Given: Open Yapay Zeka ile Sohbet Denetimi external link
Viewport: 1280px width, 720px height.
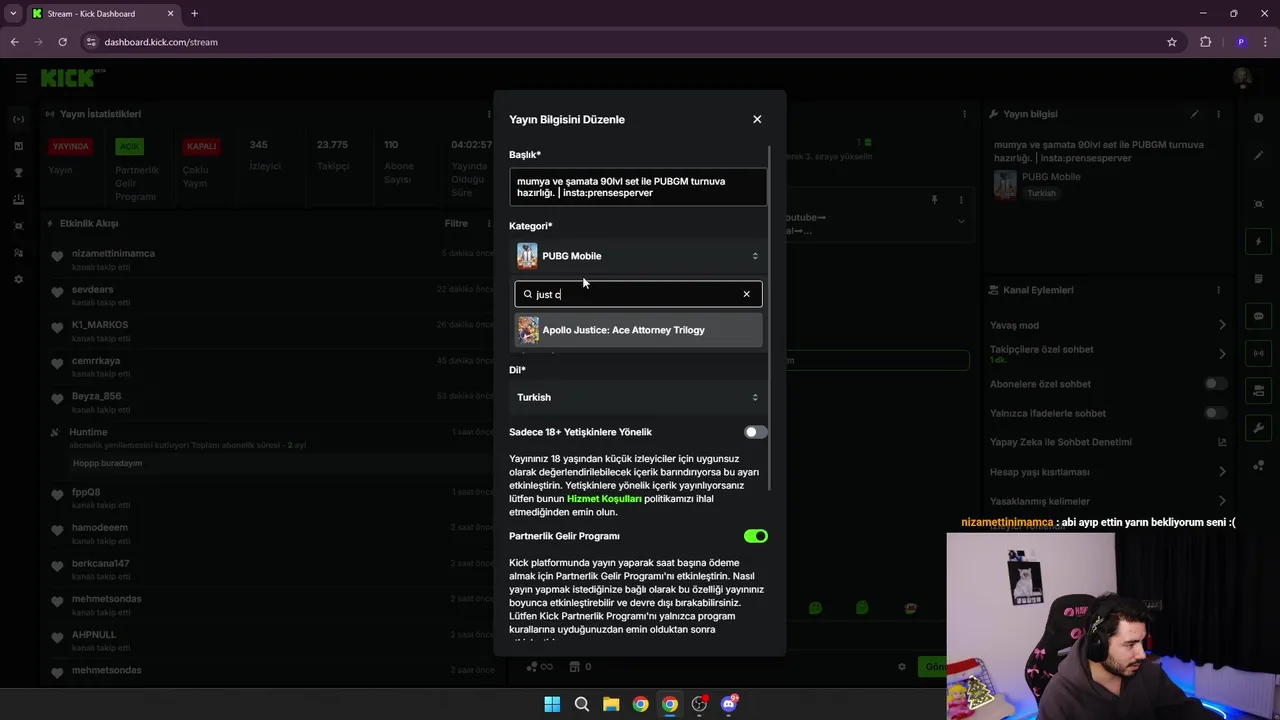Looking at the screenshot, I should [1222, 442].
